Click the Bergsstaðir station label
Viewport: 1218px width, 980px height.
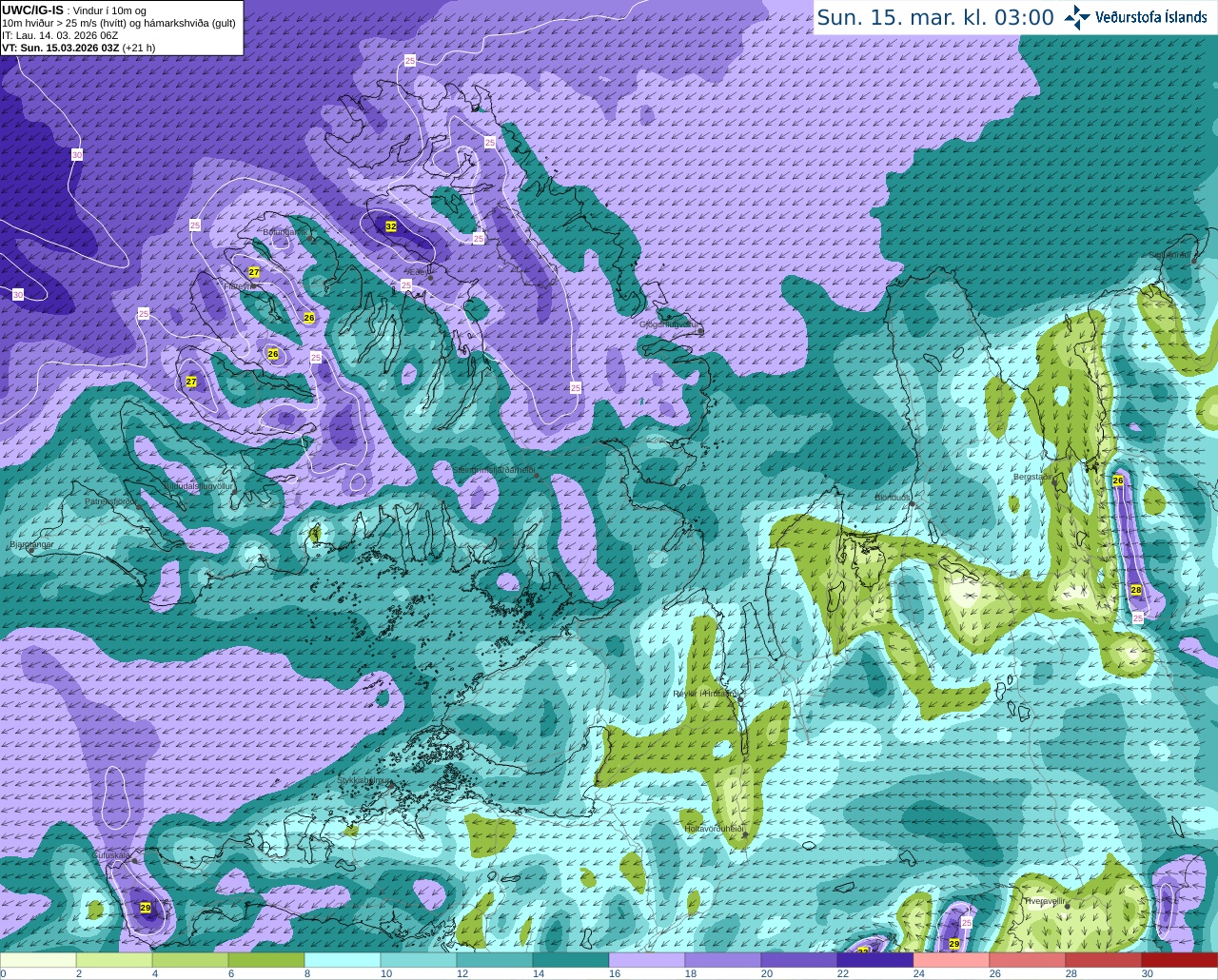click(x=1034, y=477)
